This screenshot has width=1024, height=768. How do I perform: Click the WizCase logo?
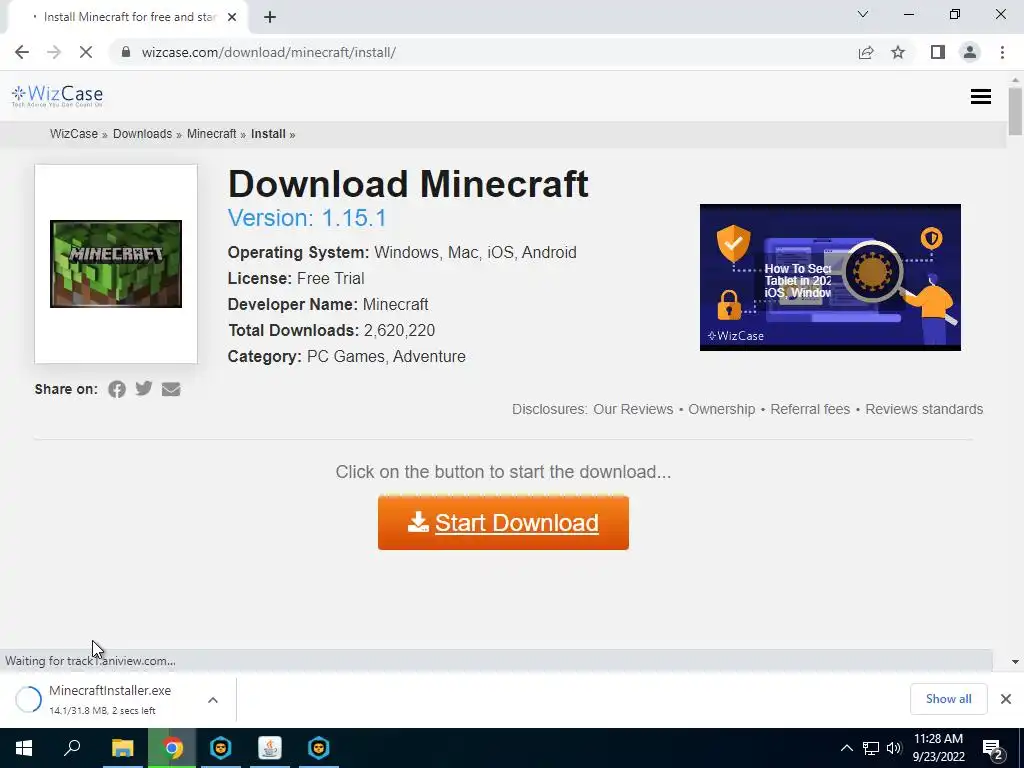point(57,96)
